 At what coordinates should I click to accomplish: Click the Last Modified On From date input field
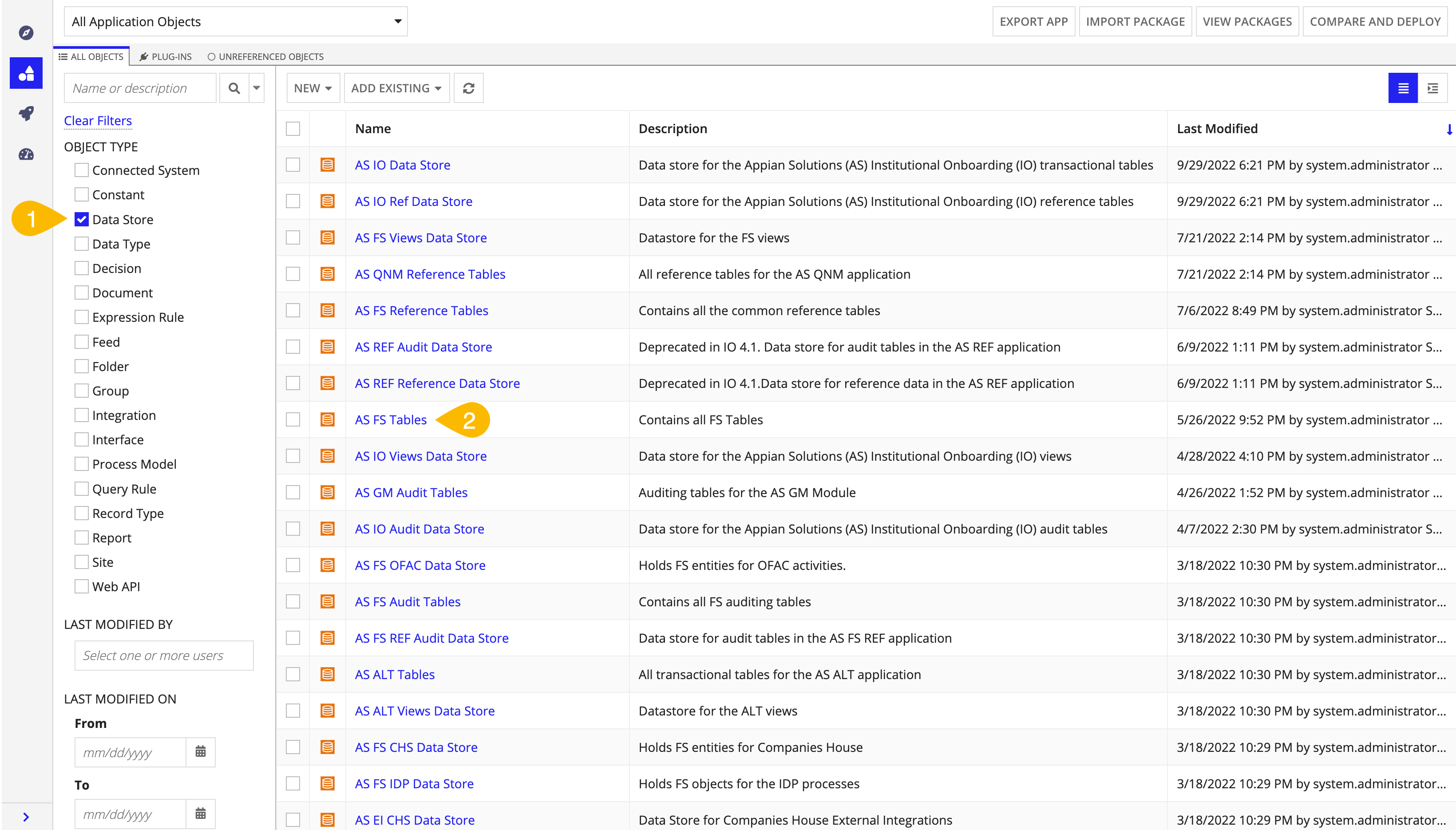(131, 752)
